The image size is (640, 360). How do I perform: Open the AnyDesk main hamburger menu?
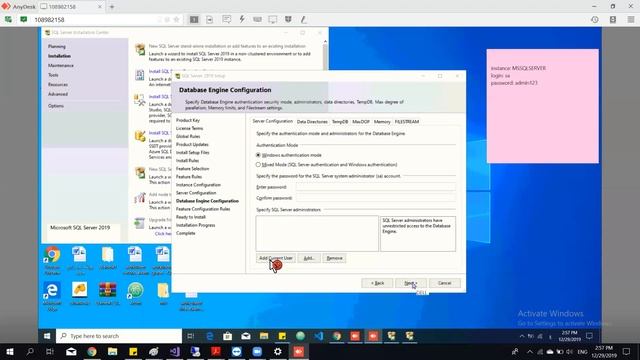tap(631, 20)
